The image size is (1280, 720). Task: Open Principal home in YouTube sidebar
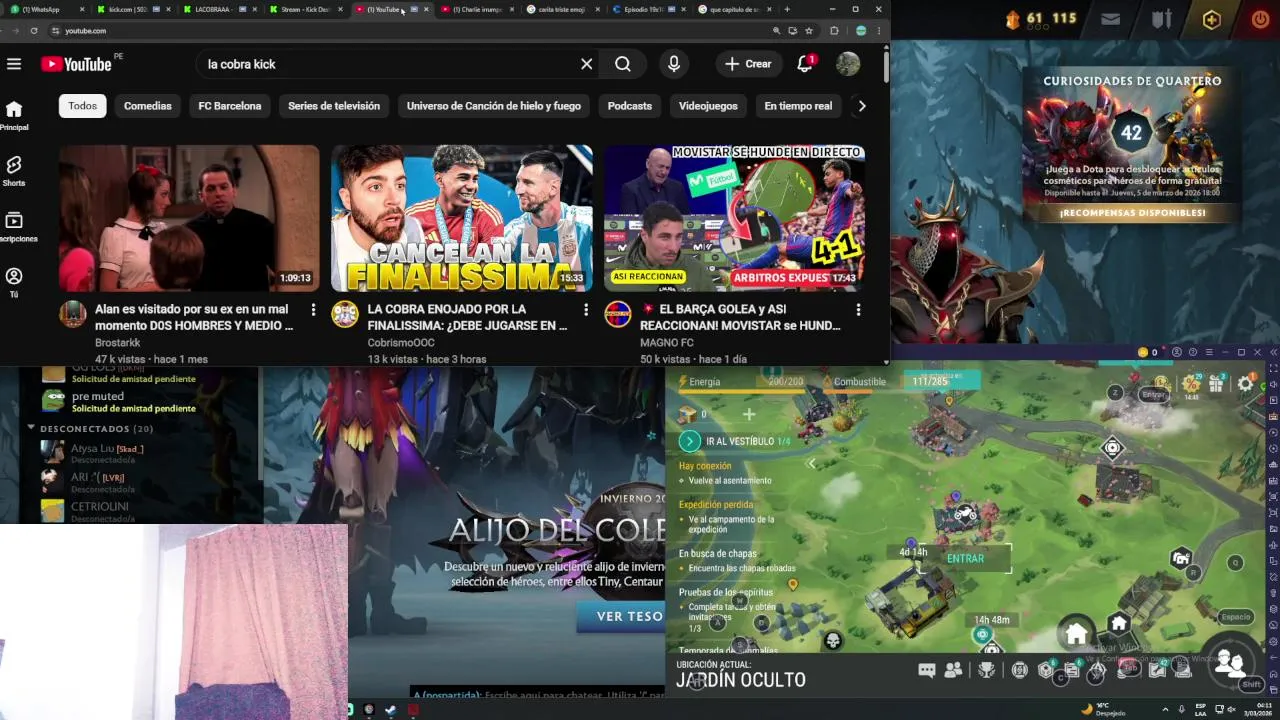pos(14,115)
